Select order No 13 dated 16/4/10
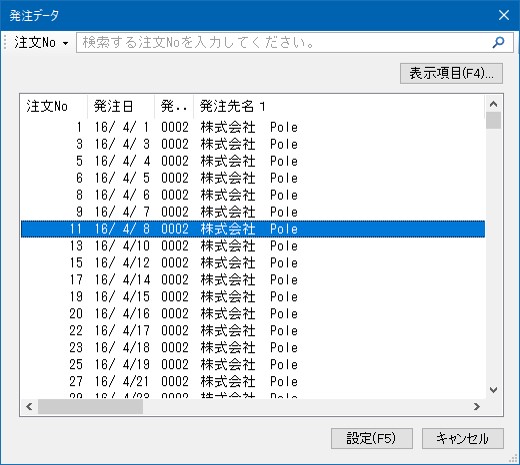Image resolution: width=520 pixels, height=465 pixels. (x=253, y=246)
